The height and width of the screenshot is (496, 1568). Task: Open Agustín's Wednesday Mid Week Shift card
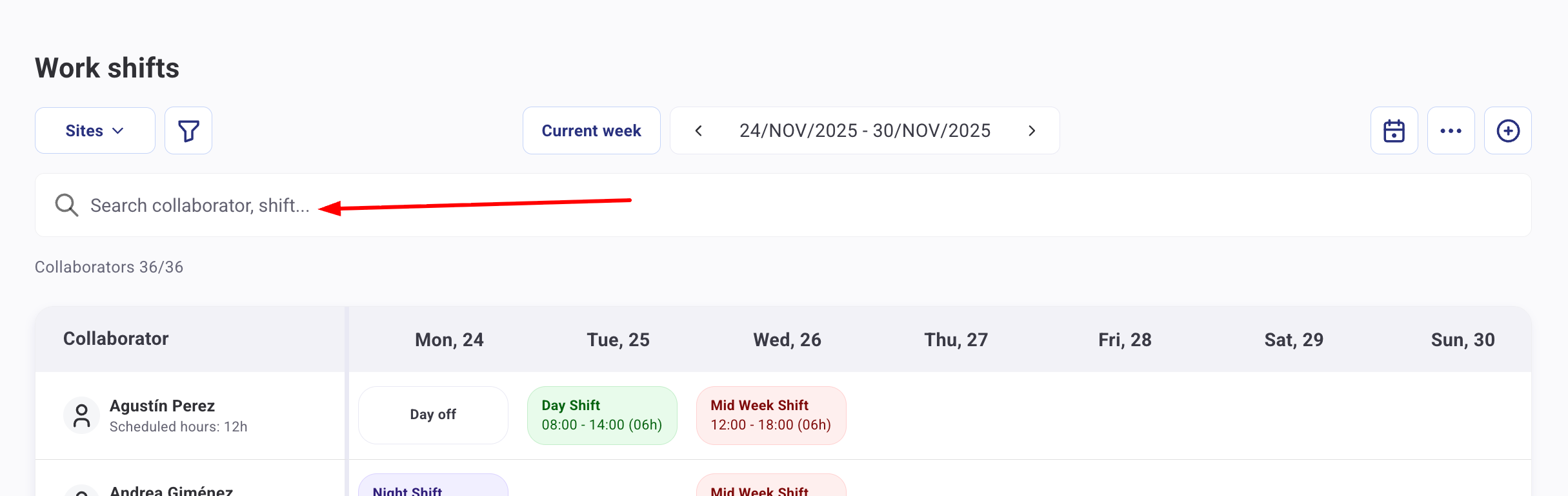[771, 415]
